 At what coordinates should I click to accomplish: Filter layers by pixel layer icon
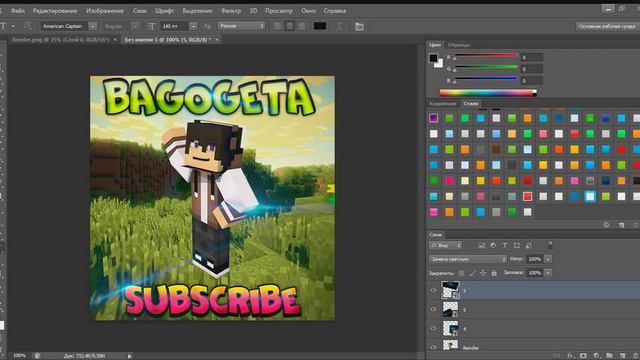pyautogui.click(x=481, y=245)
